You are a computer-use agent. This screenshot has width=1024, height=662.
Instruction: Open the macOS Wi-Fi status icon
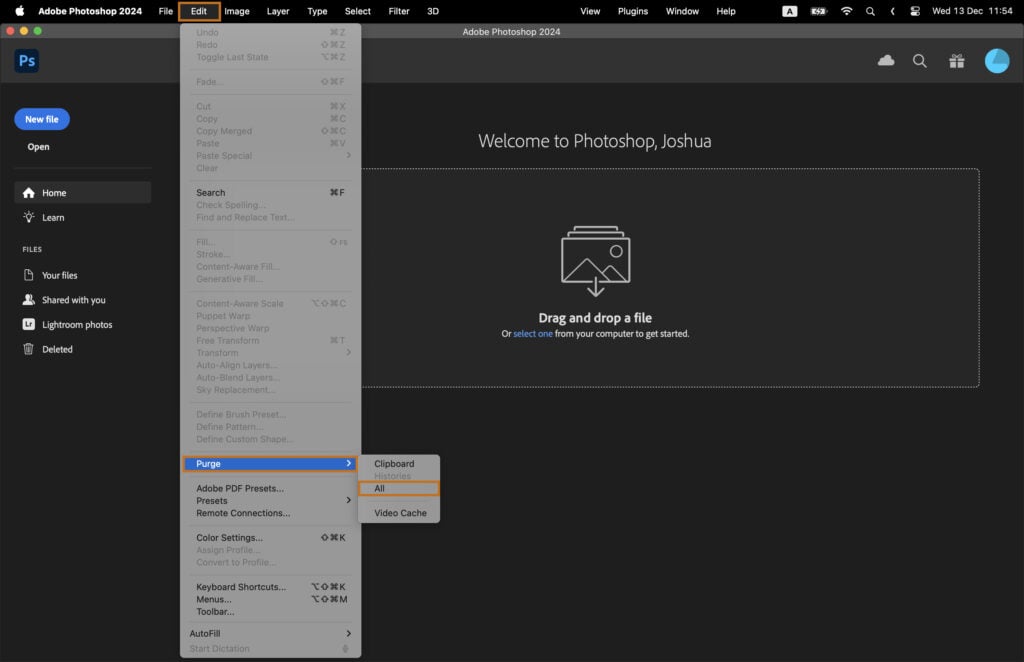pos(847,11)
